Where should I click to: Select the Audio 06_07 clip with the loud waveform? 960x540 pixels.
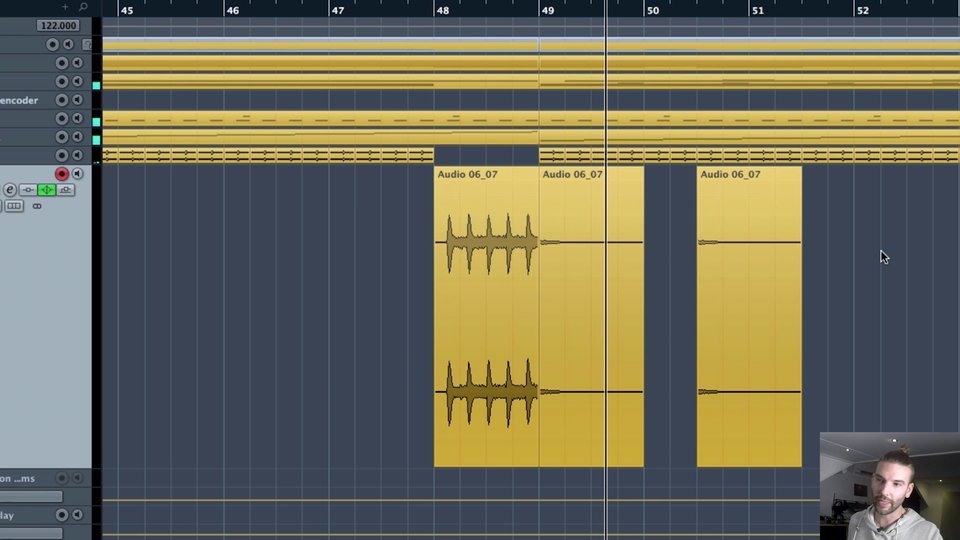pos(486,317)
